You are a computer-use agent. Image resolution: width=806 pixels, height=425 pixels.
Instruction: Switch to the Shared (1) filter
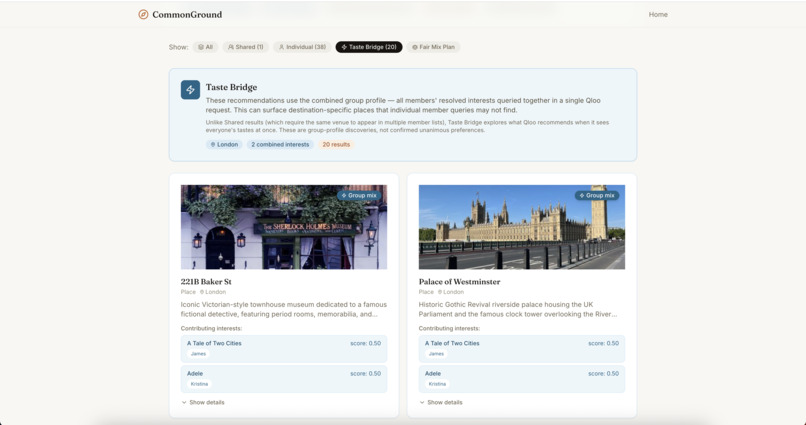click(x=246, y=47)
